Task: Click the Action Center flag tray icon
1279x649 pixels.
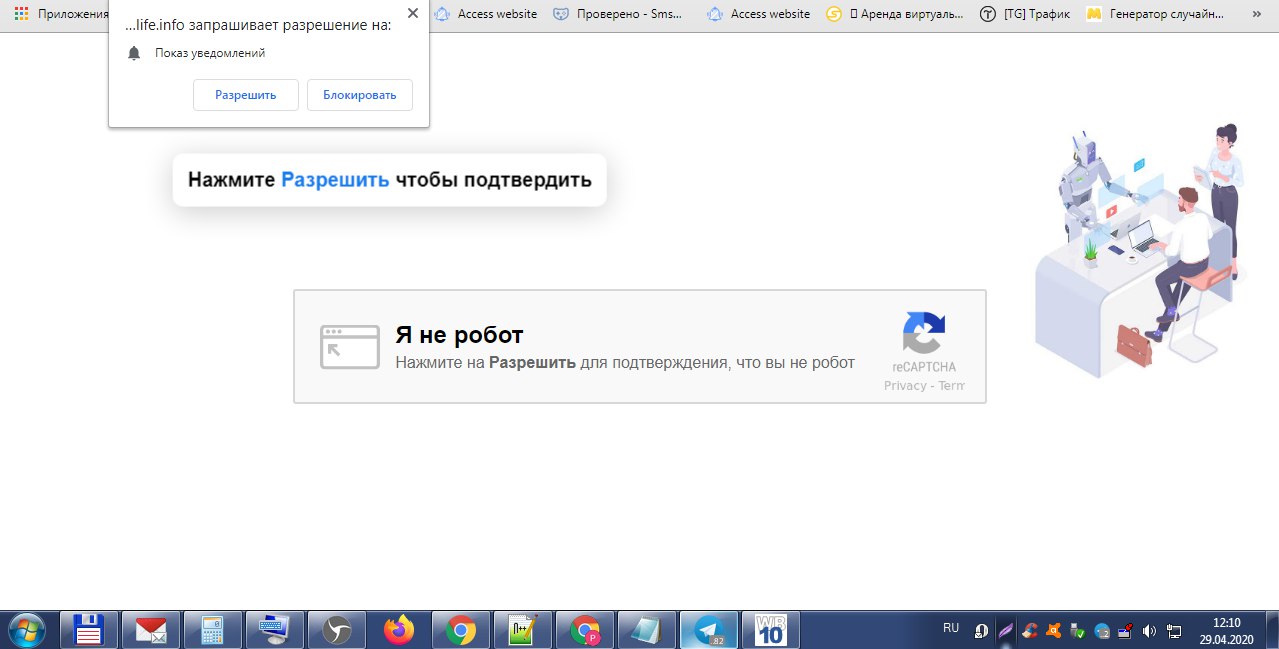Action: coord(1125,631)
